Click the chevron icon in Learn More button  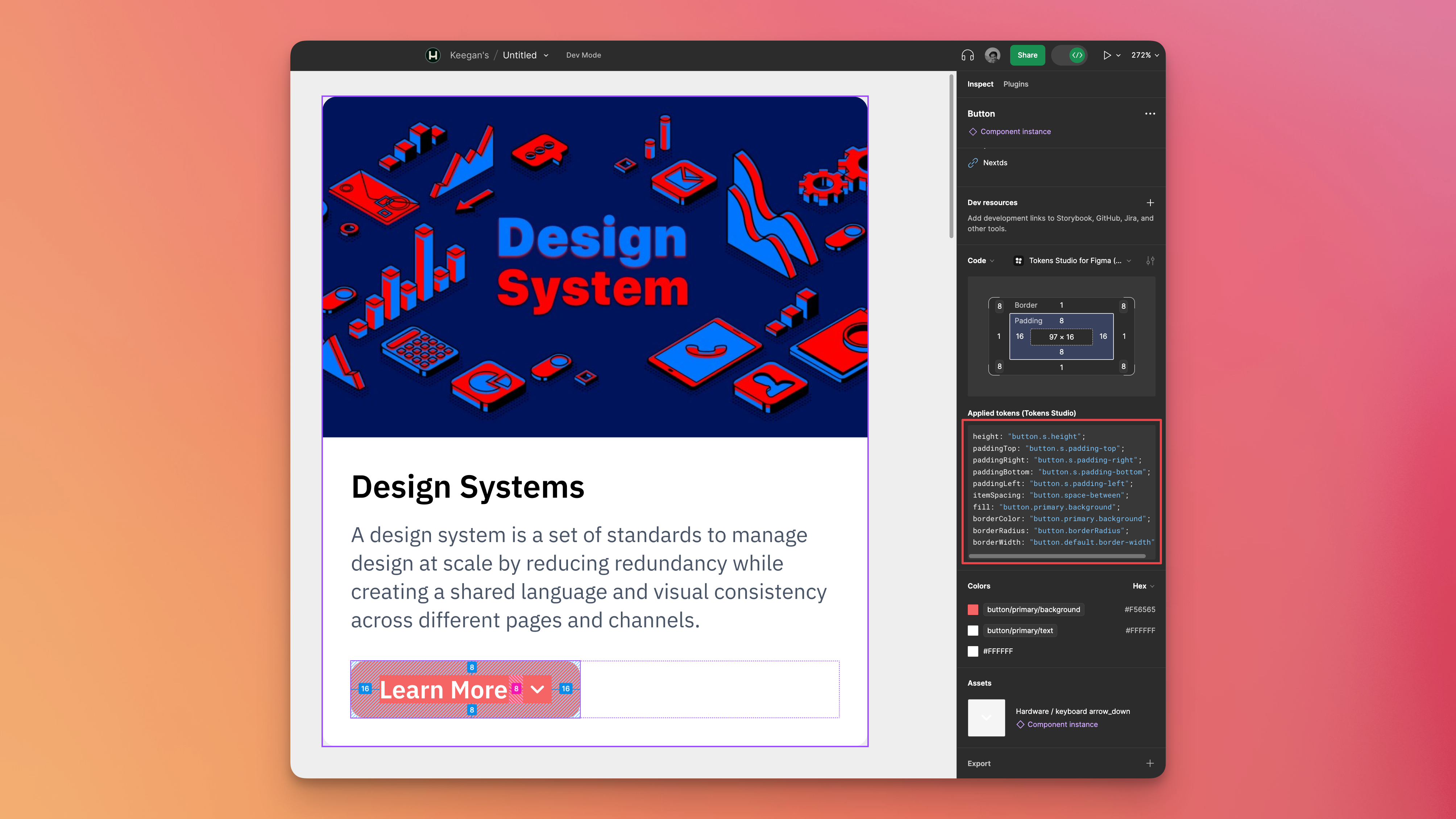537,689
